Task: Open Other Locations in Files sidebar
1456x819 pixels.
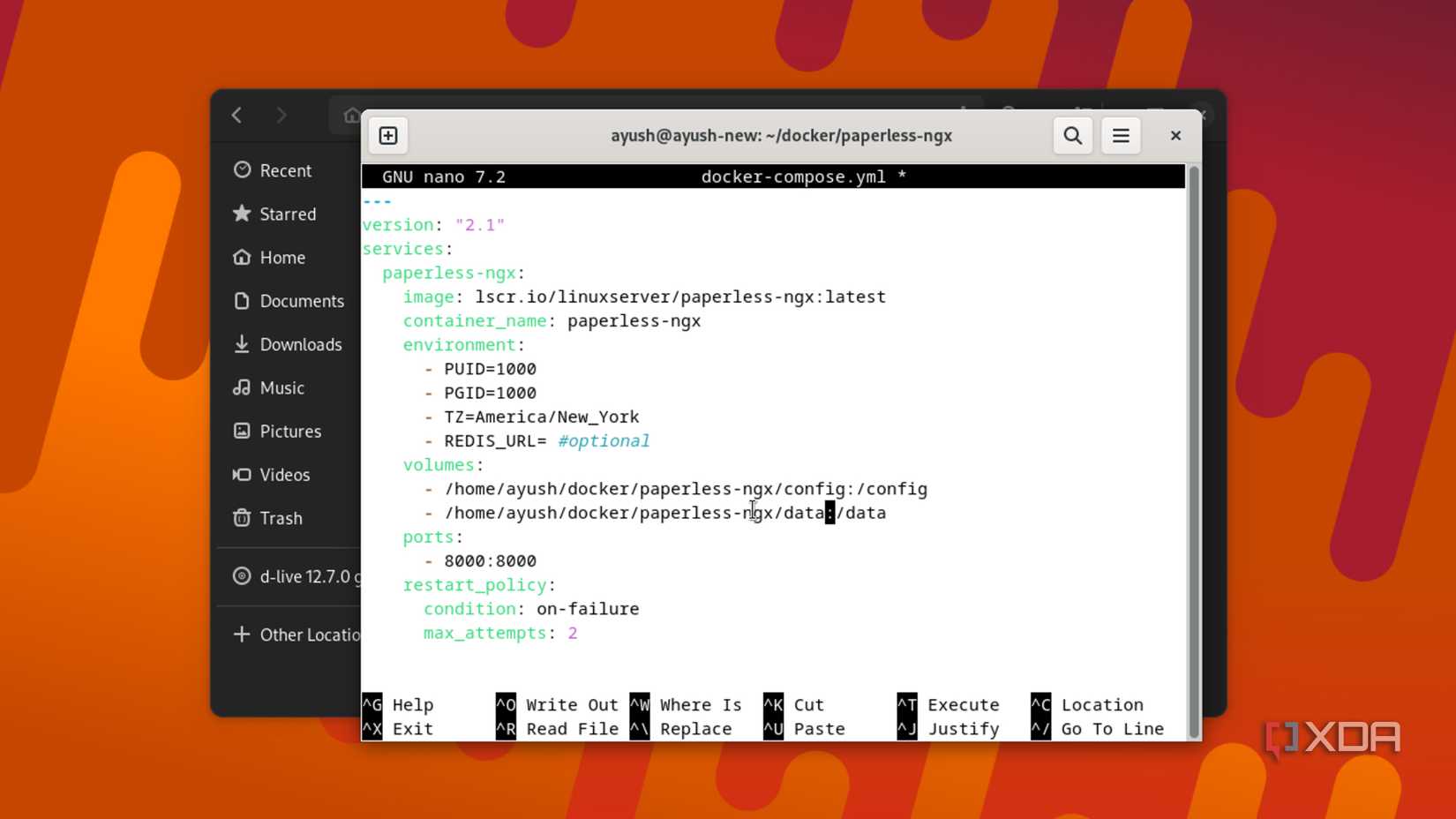Action: [296, 635]
